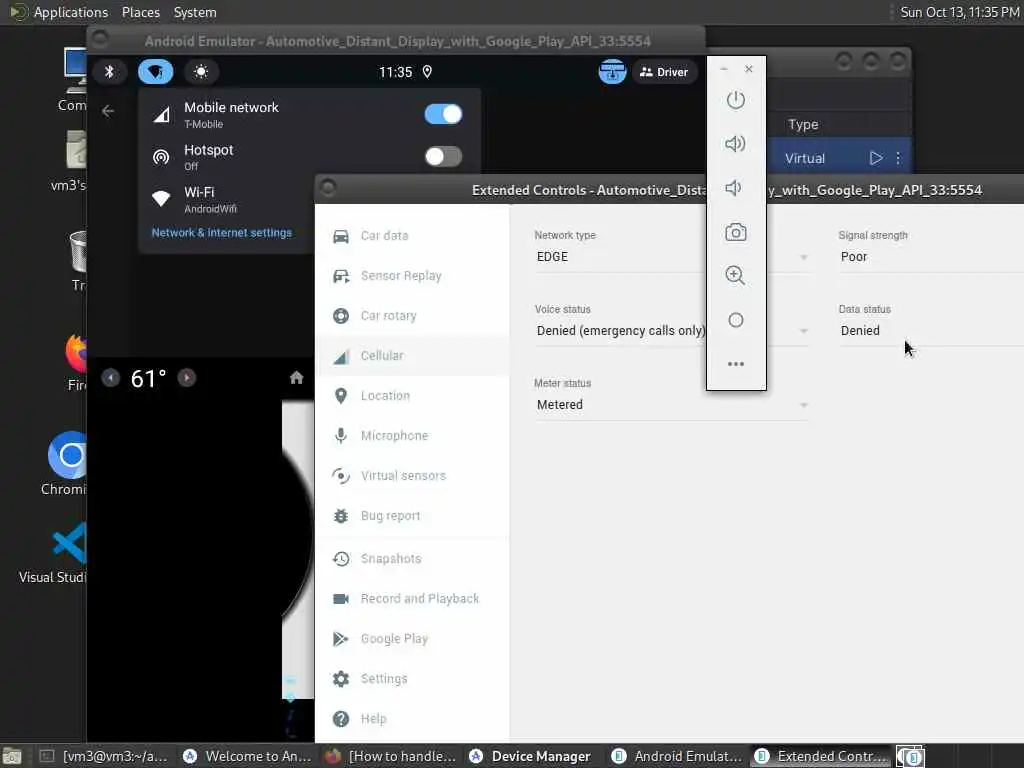Open the Meter status Metered dropdown
The height and width of the screenshot is (768, 1024).
[672, 405]
